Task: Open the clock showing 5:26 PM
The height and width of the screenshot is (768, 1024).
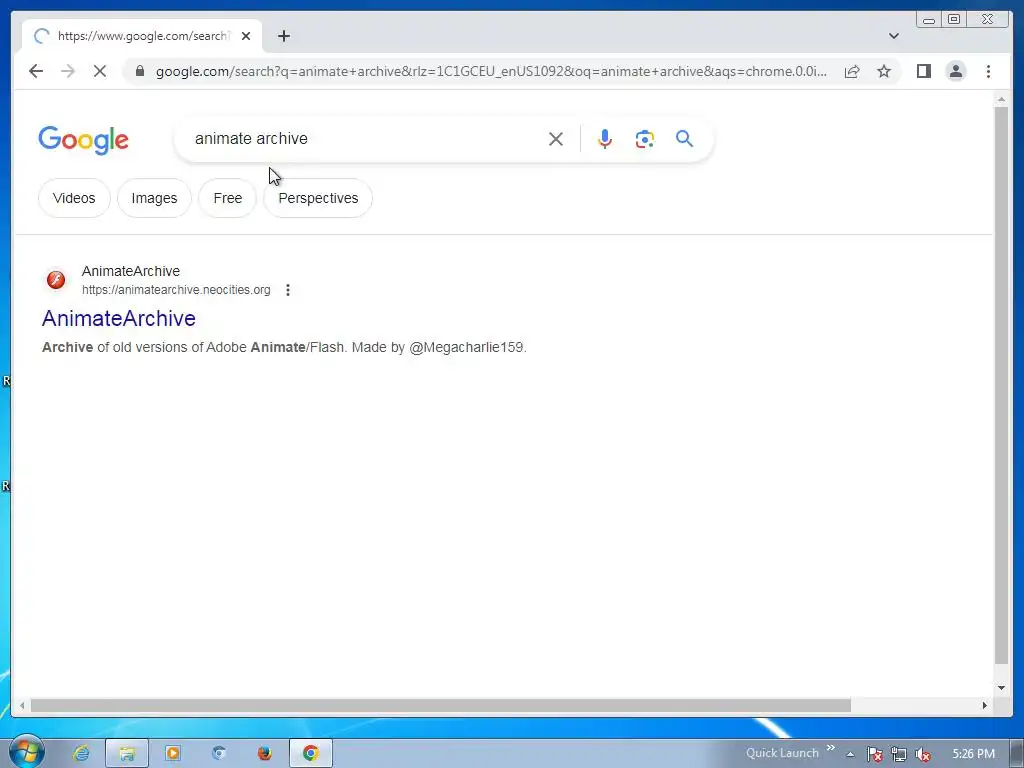Action: click(x=973, y=754)
